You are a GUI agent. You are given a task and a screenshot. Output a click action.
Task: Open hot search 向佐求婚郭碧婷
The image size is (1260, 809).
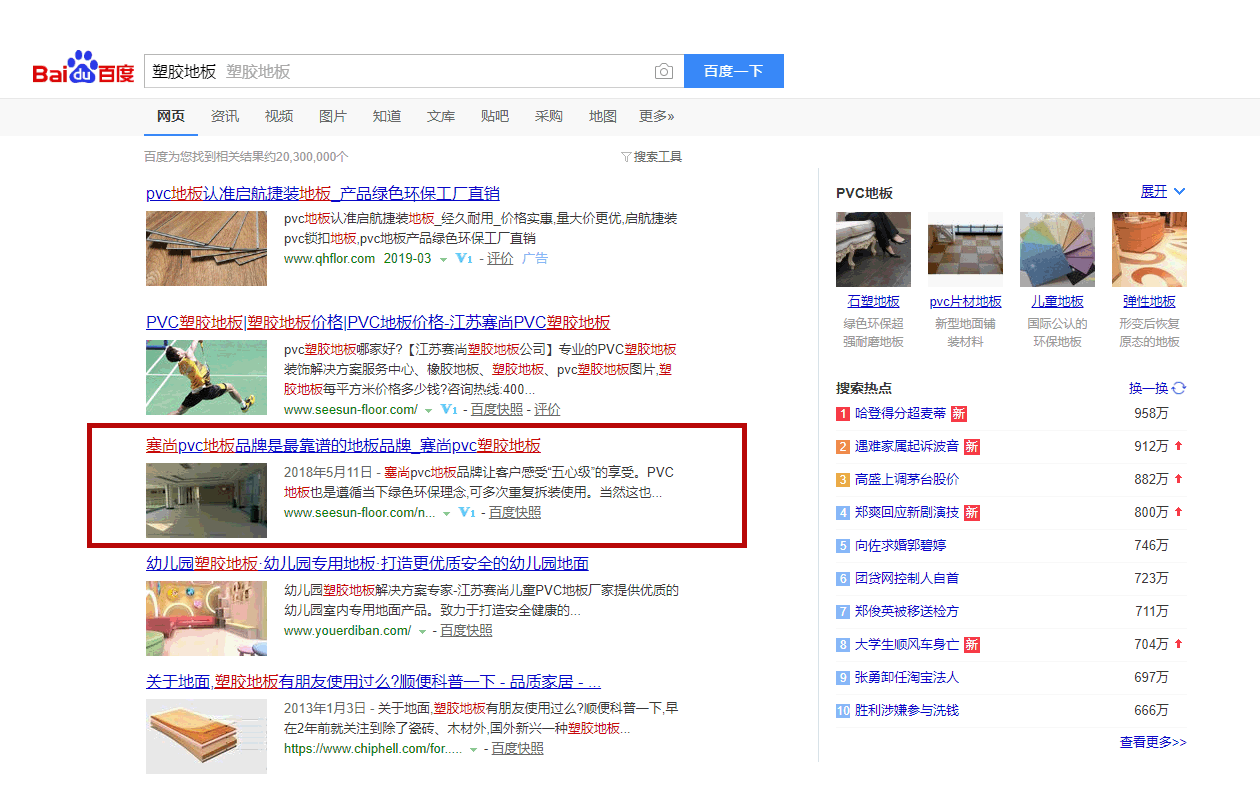click(900, 545)
